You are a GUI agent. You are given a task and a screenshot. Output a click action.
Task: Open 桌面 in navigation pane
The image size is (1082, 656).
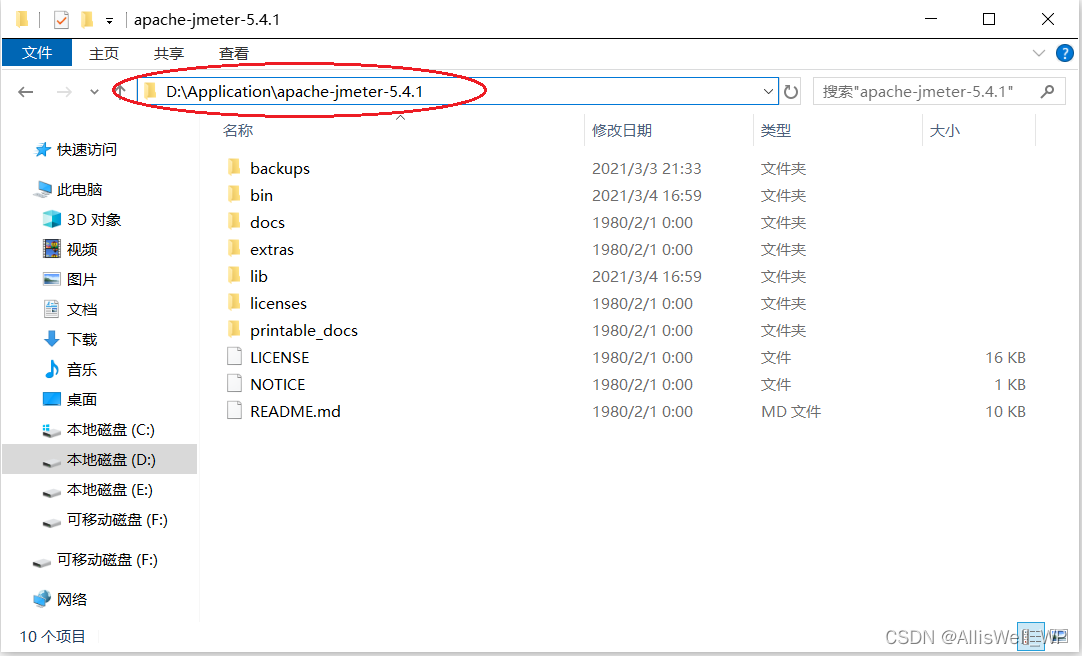click(x=70, y=399)
